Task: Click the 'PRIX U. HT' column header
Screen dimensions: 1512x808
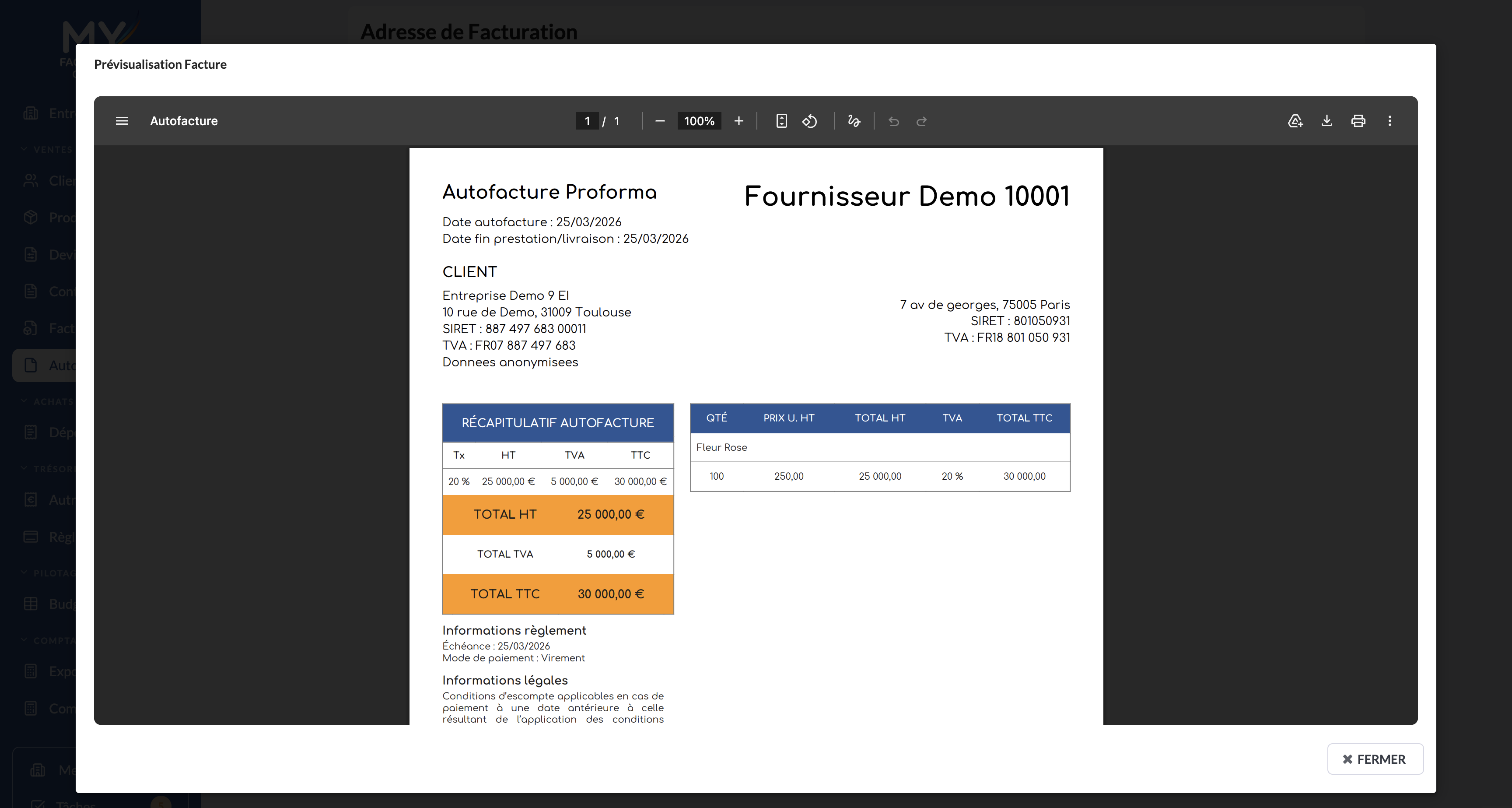Action: pyautogui.click(x=789, y=418)
